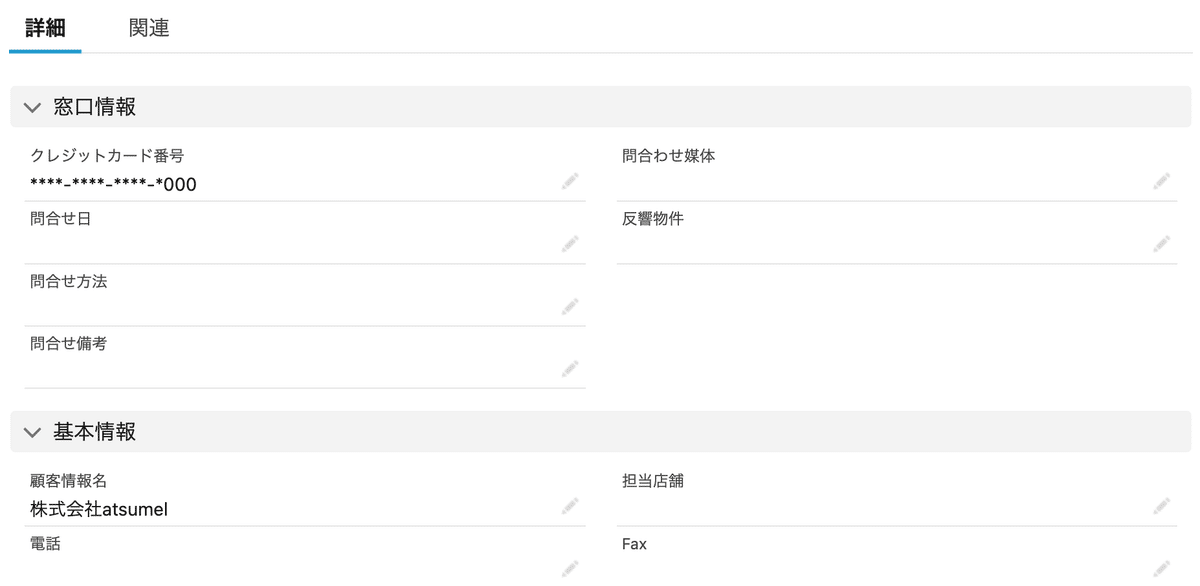
Task: Click the 問合せ方法 edit pencil
Action: (570, 307)
